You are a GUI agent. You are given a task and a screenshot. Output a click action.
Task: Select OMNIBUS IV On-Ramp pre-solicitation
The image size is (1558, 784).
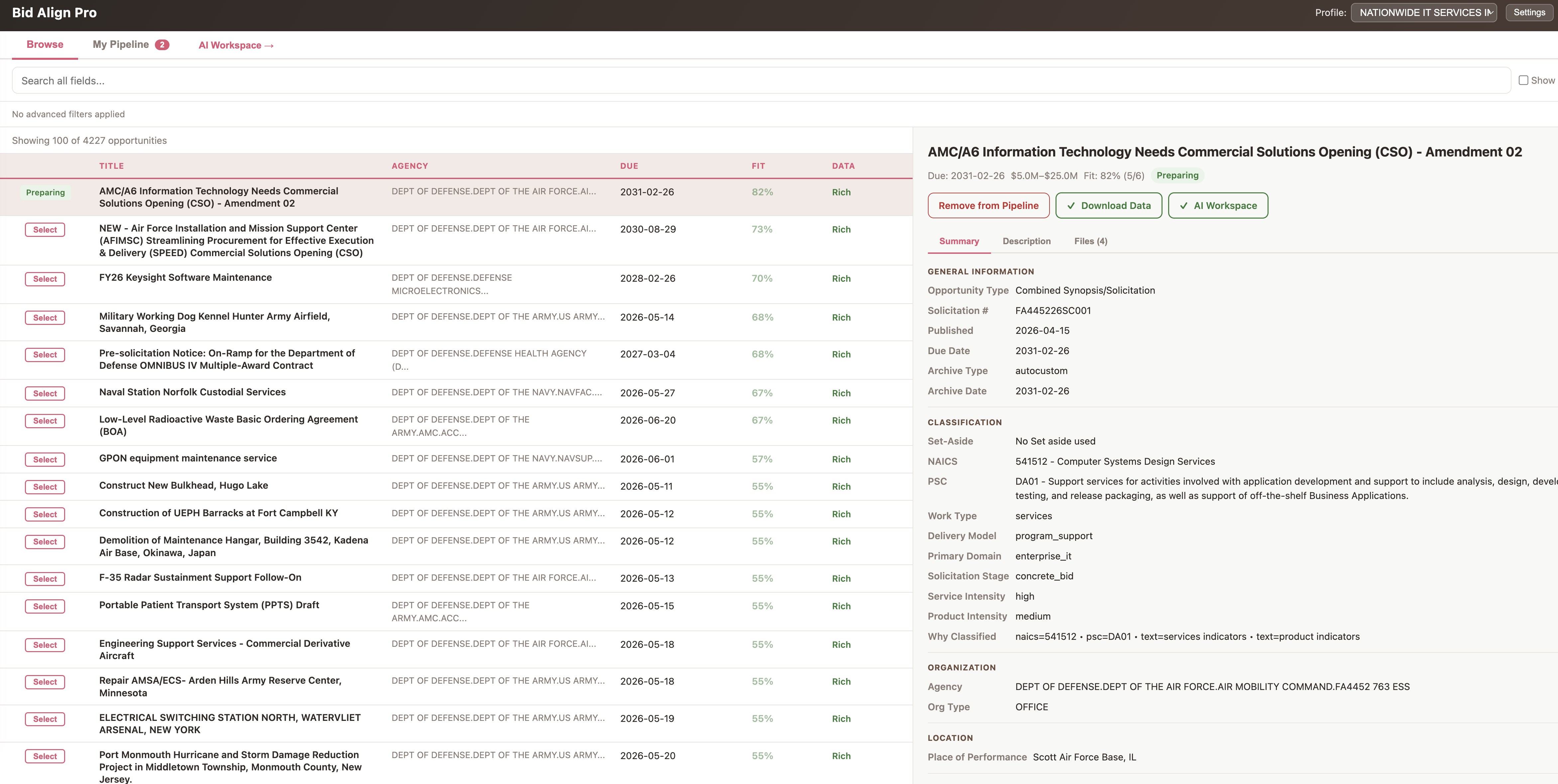pos(45,355)
